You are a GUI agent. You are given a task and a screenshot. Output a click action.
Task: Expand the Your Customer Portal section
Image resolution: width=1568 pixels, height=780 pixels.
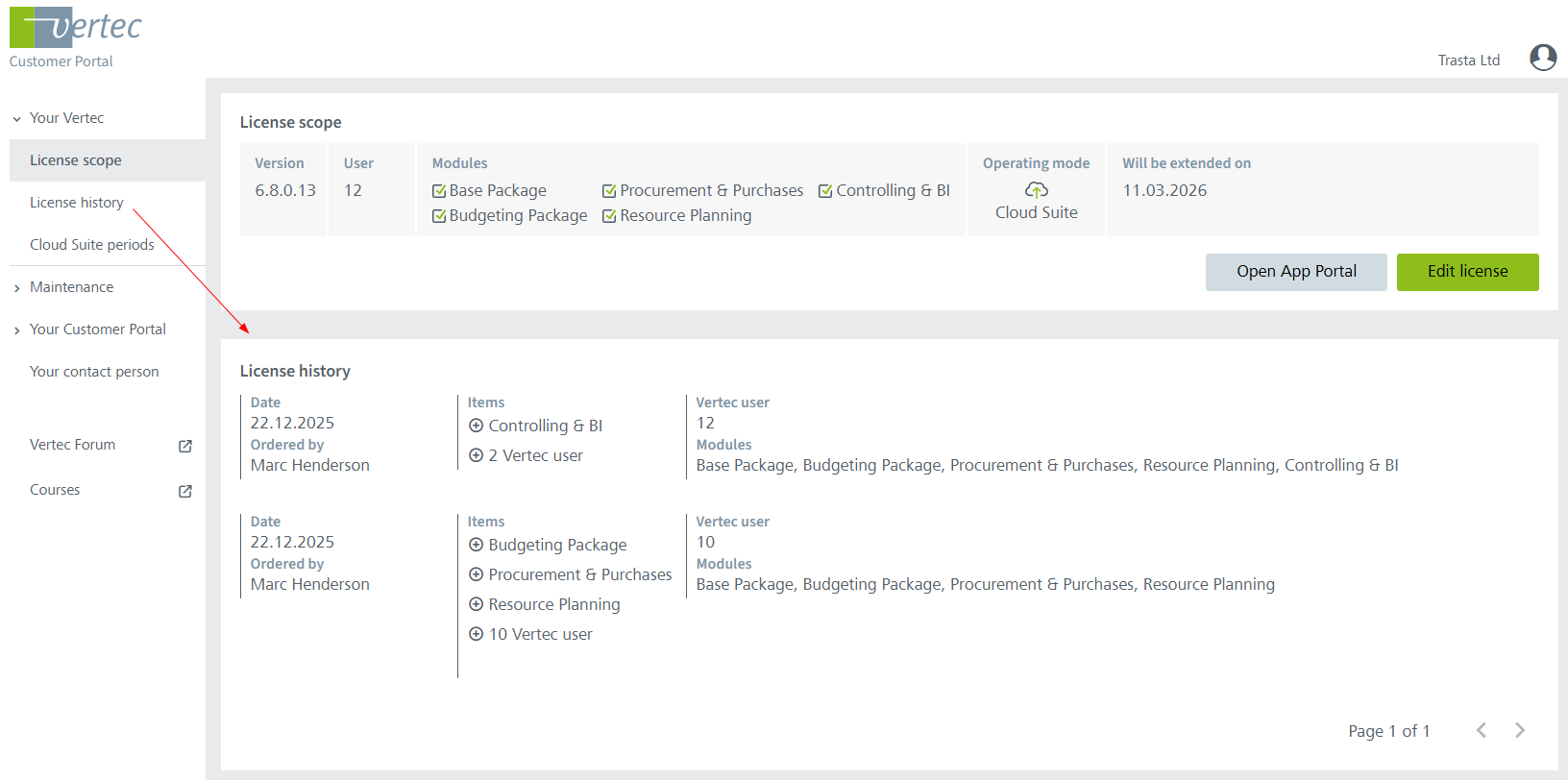17,330
